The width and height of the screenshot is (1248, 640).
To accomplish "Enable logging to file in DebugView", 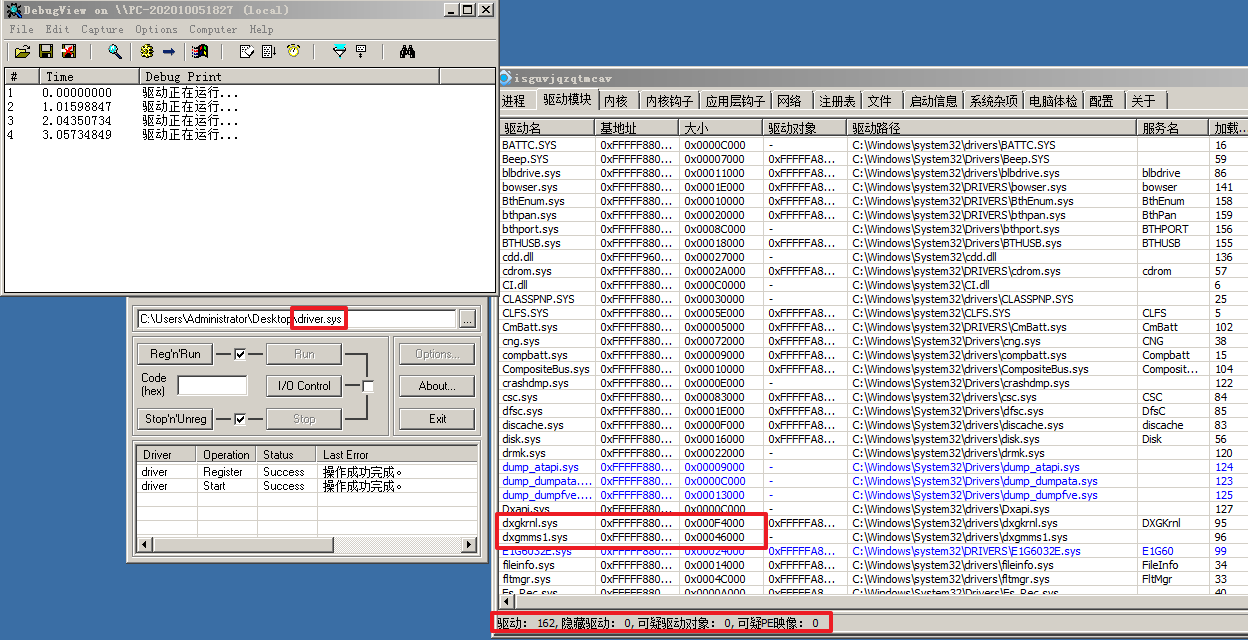I will tap(68, 50).
